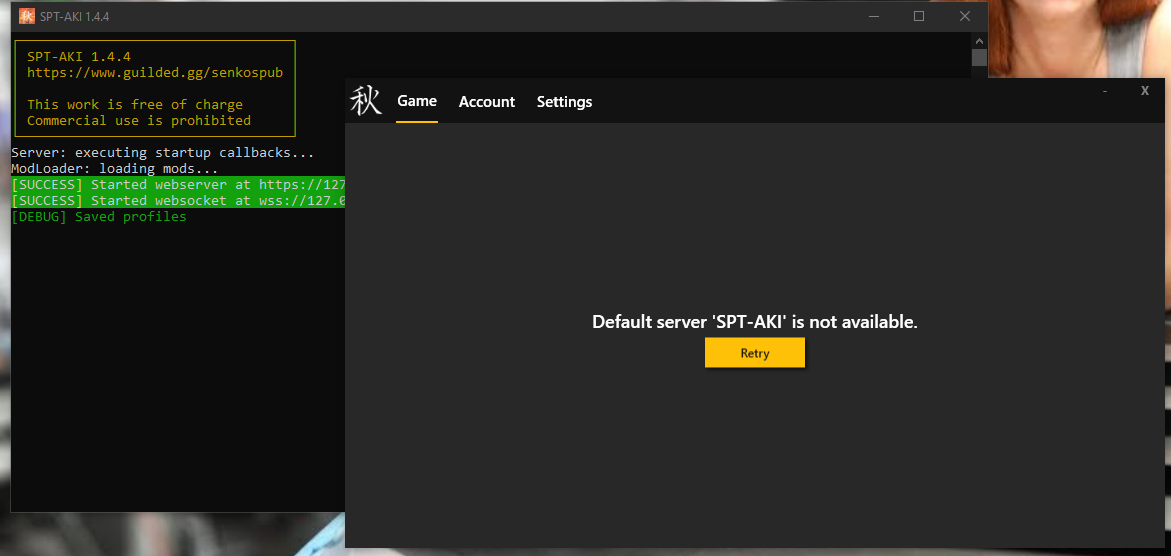Click the console scrollbar up arrow
This screenshot has width=1171, height=556.
click(x=979, y=41)
